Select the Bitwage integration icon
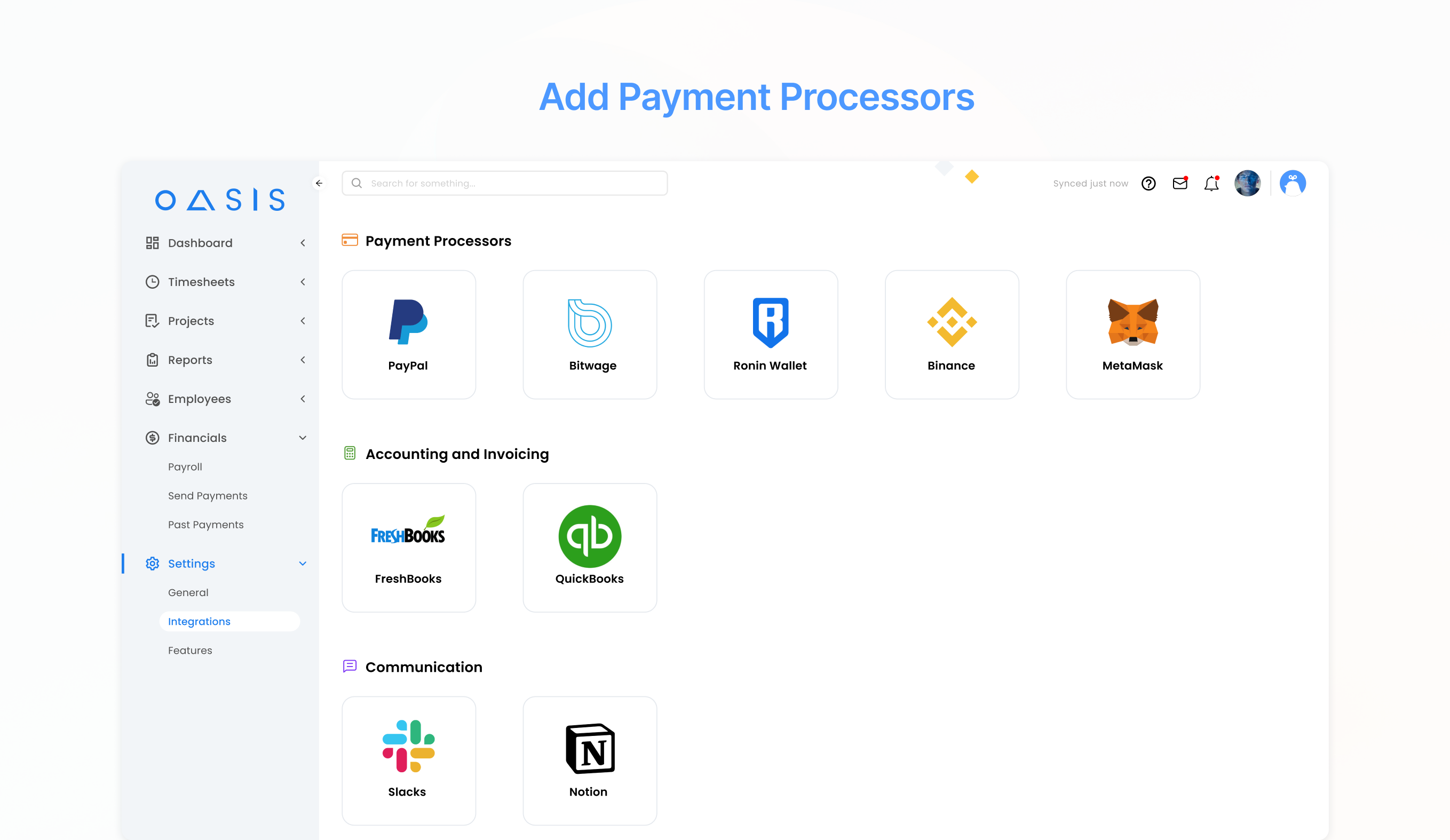 click(x=589, y=323)
